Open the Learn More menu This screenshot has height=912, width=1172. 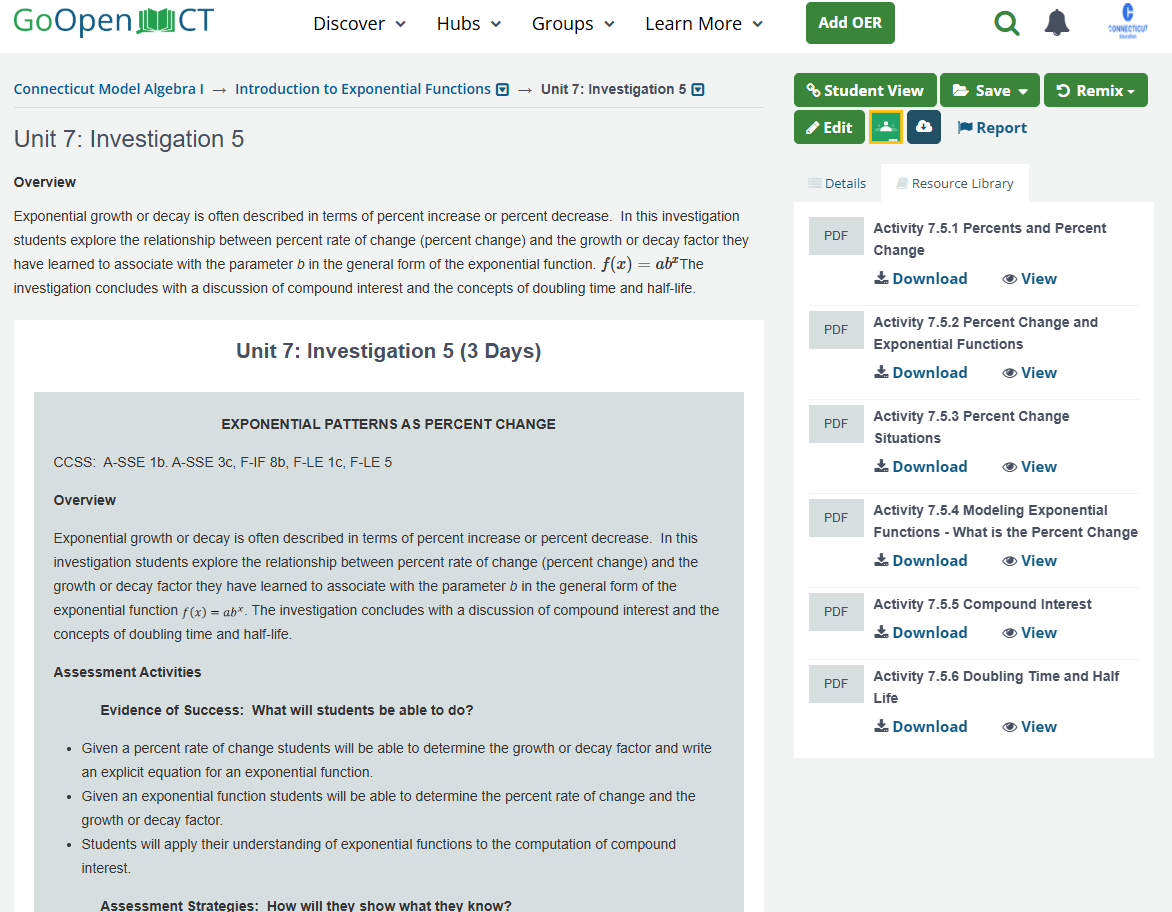coord(703,24)
